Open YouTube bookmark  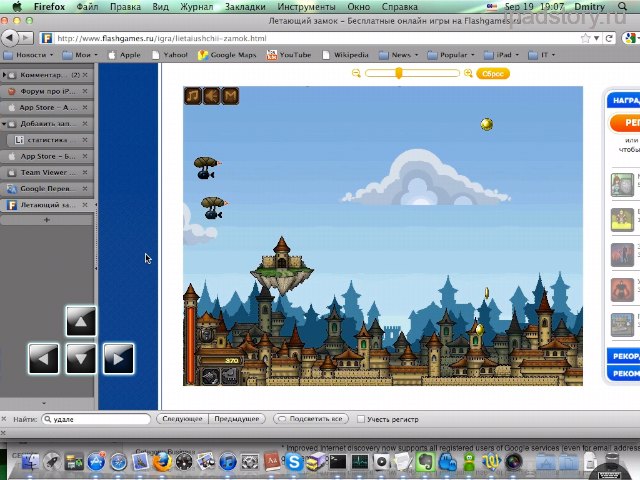289,55
